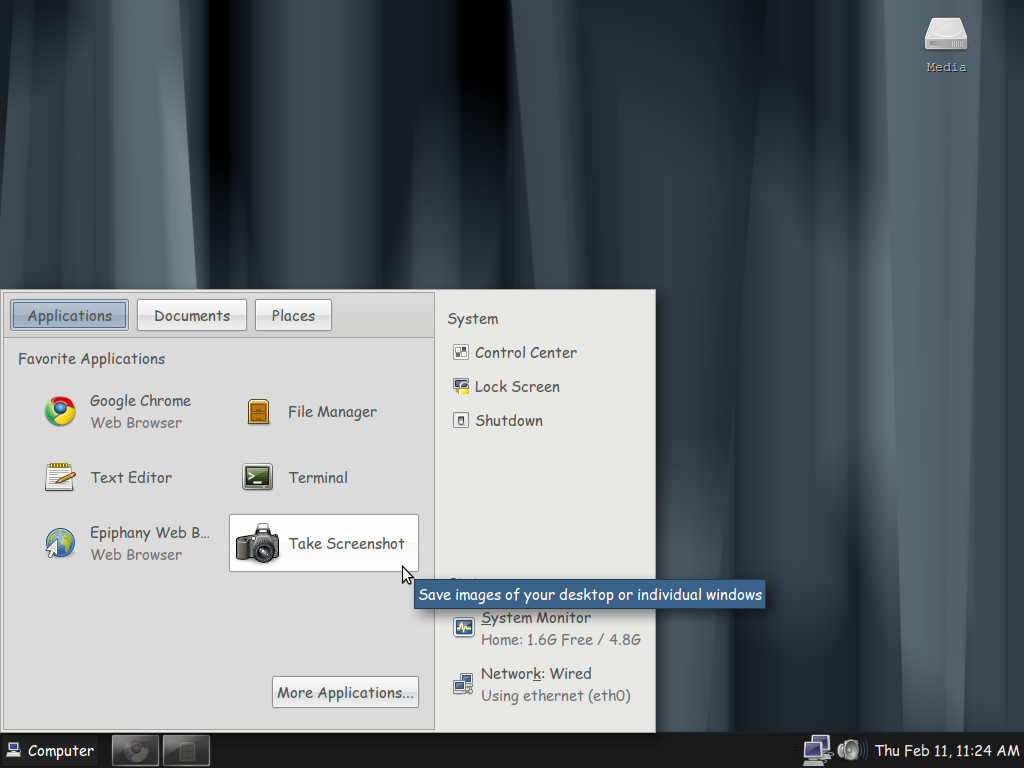Switch to the Places tab
Screen dimensions: 1024x768
[x=293, y=315]
